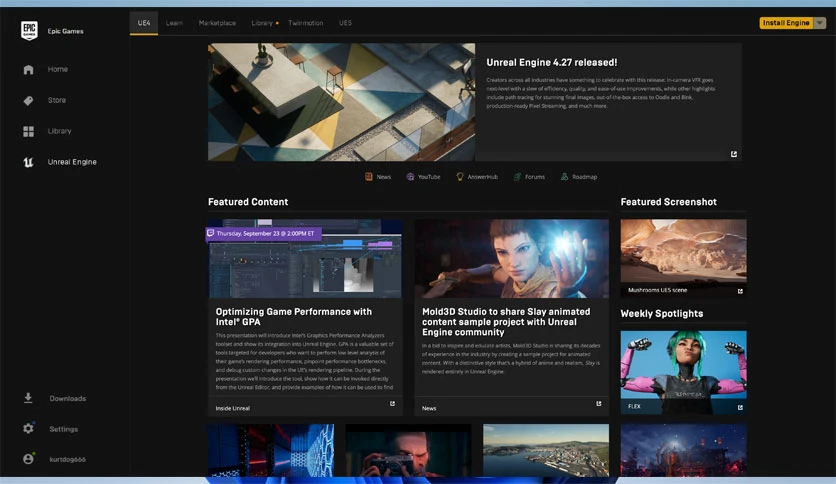Viewport: 836px width, 484px height.
Task: Click the AnswerHub lightbulb icon
Action: pos(460,176)
